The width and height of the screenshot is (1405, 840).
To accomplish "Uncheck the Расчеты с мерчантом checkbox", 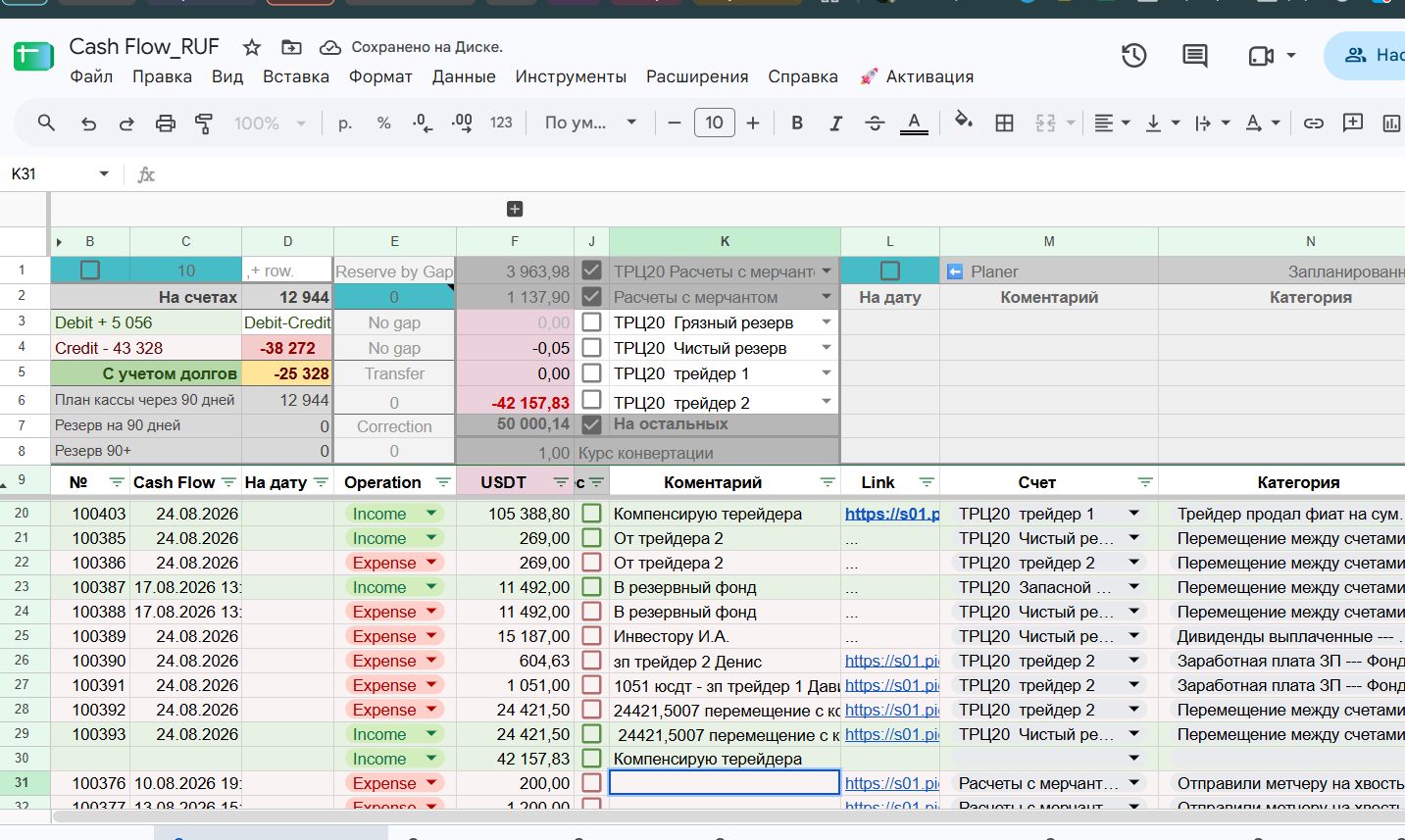I will 591,296.
